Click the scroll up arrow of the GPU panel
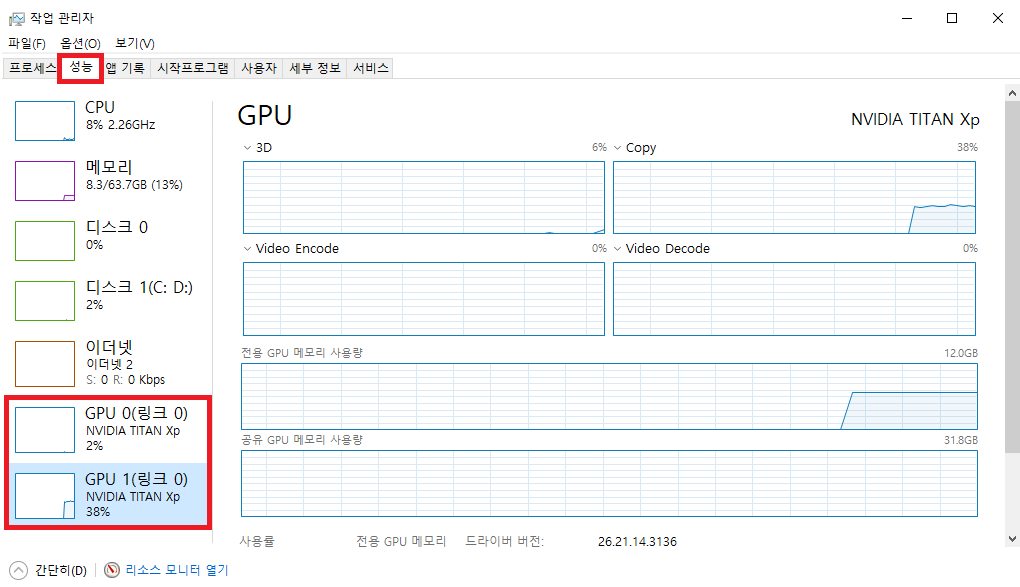Screen dimensions: 1020x587 click(x=1012, y=93)
